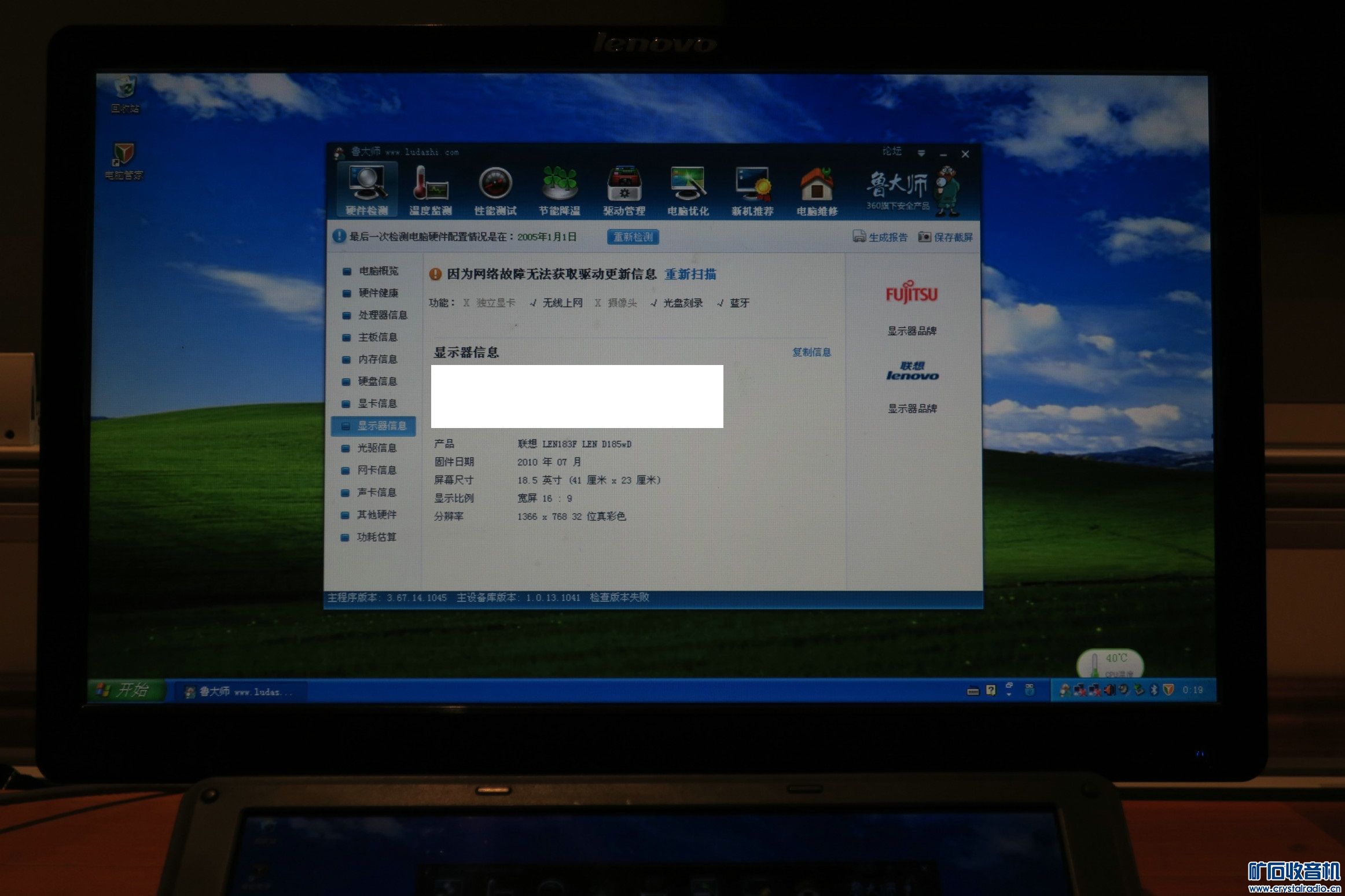The image size is (1345, 896).
Task: Click the resolution value 1366 x 768
Action: click(x=571, y=517)
